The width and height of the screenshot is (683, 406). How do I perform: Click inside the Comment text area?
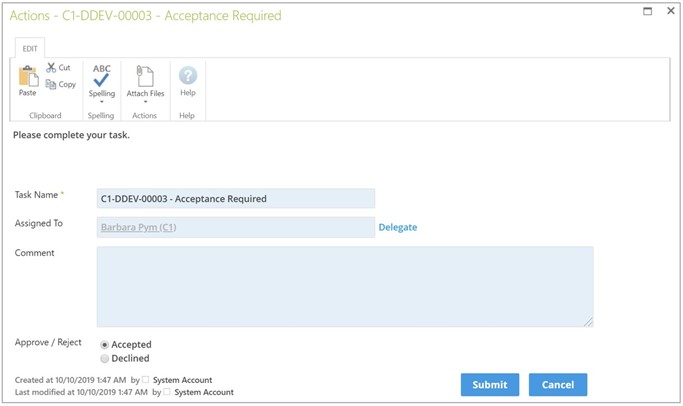[345, 287]
